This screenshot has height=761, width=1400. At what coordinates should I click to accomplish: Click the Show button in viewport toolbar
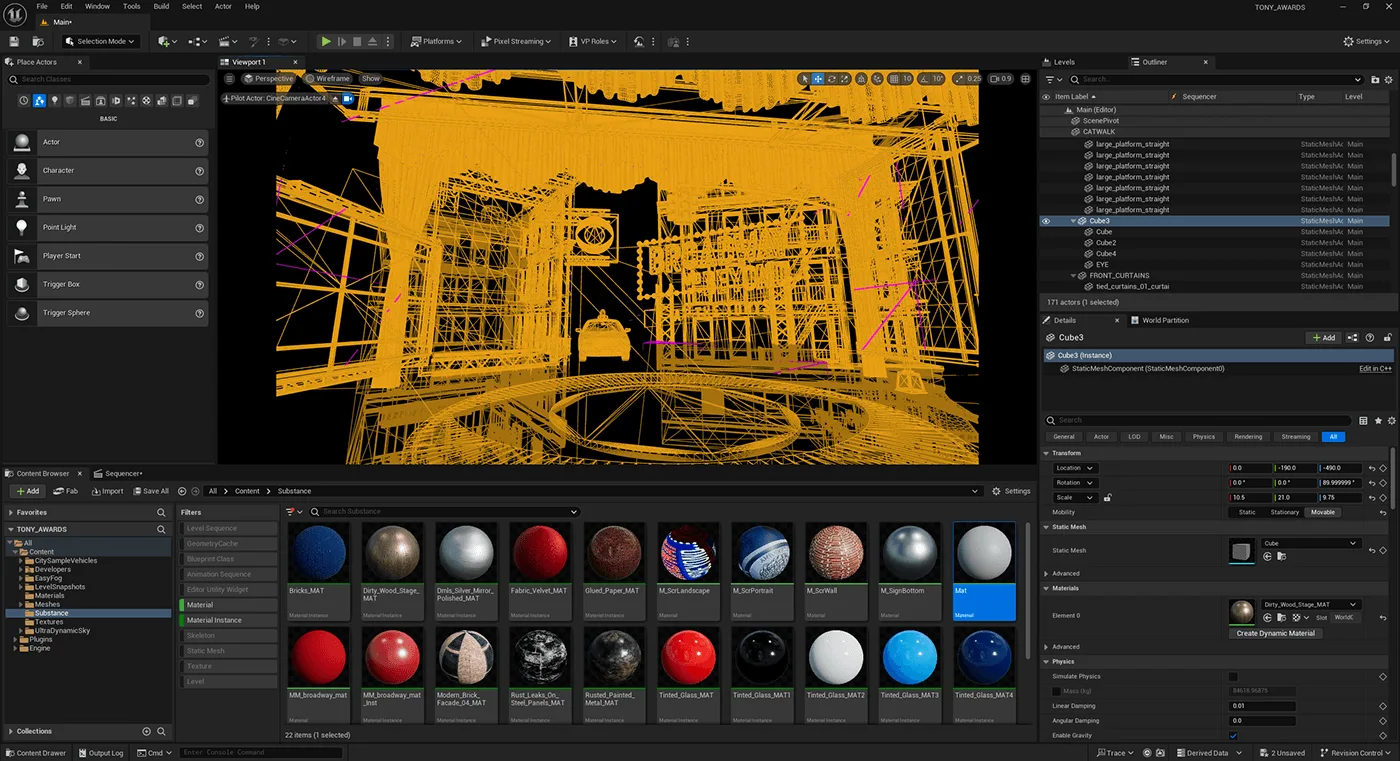(371, 79)
